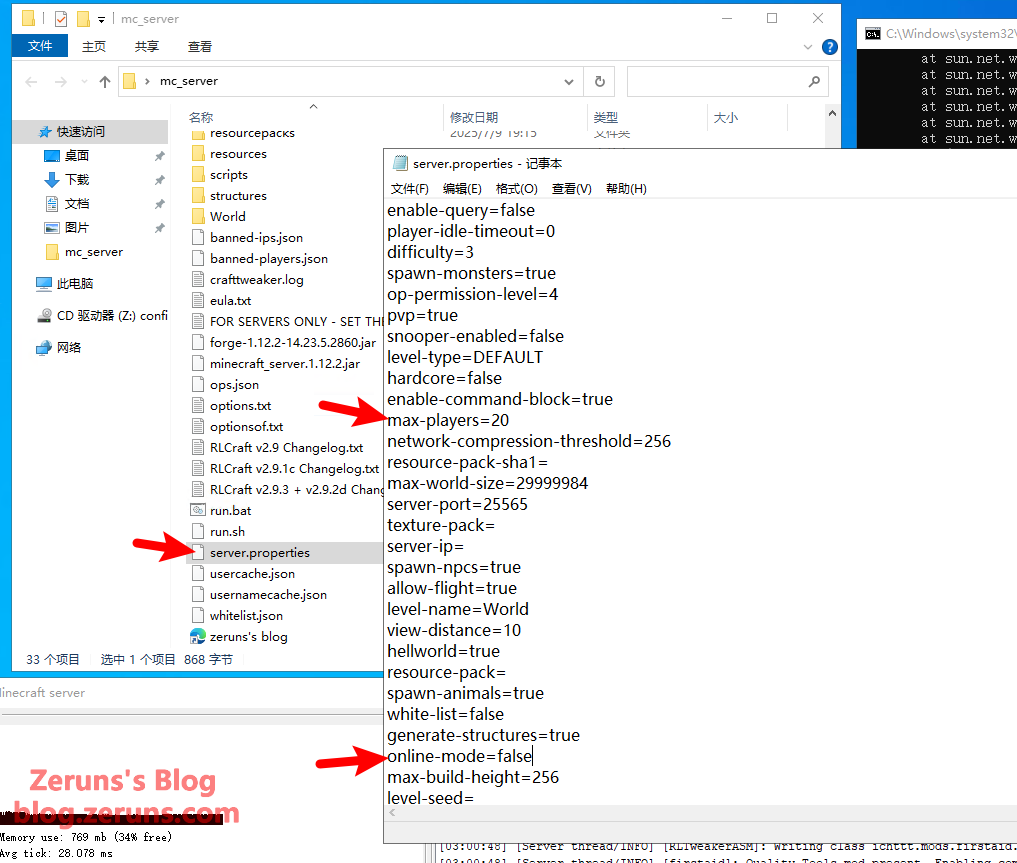Open the zeruns's blog shortcut
1017x863 pixels.
pyautogui.click(x=248, y=637)
